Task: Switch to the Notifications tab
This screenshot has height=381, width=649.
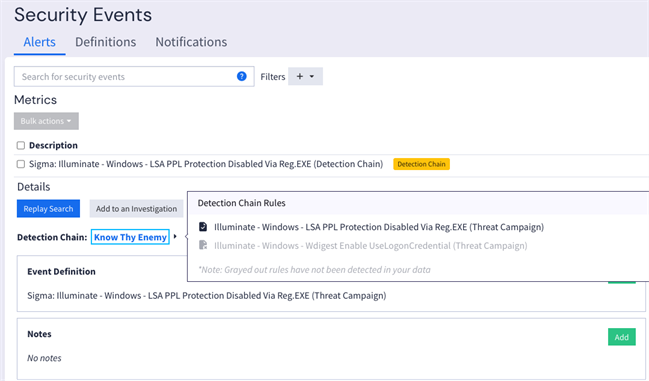Action: [191, 42]
